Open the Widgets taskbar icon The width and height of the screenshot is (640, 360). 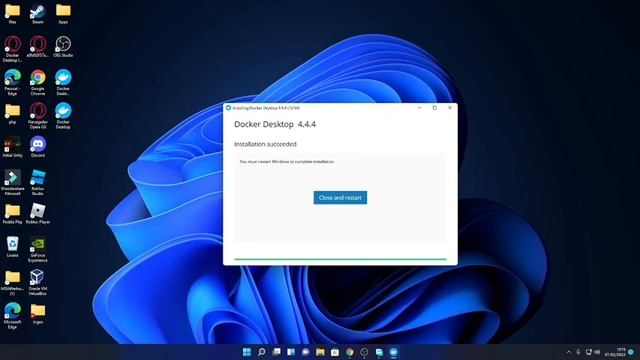tap(291, 352)
